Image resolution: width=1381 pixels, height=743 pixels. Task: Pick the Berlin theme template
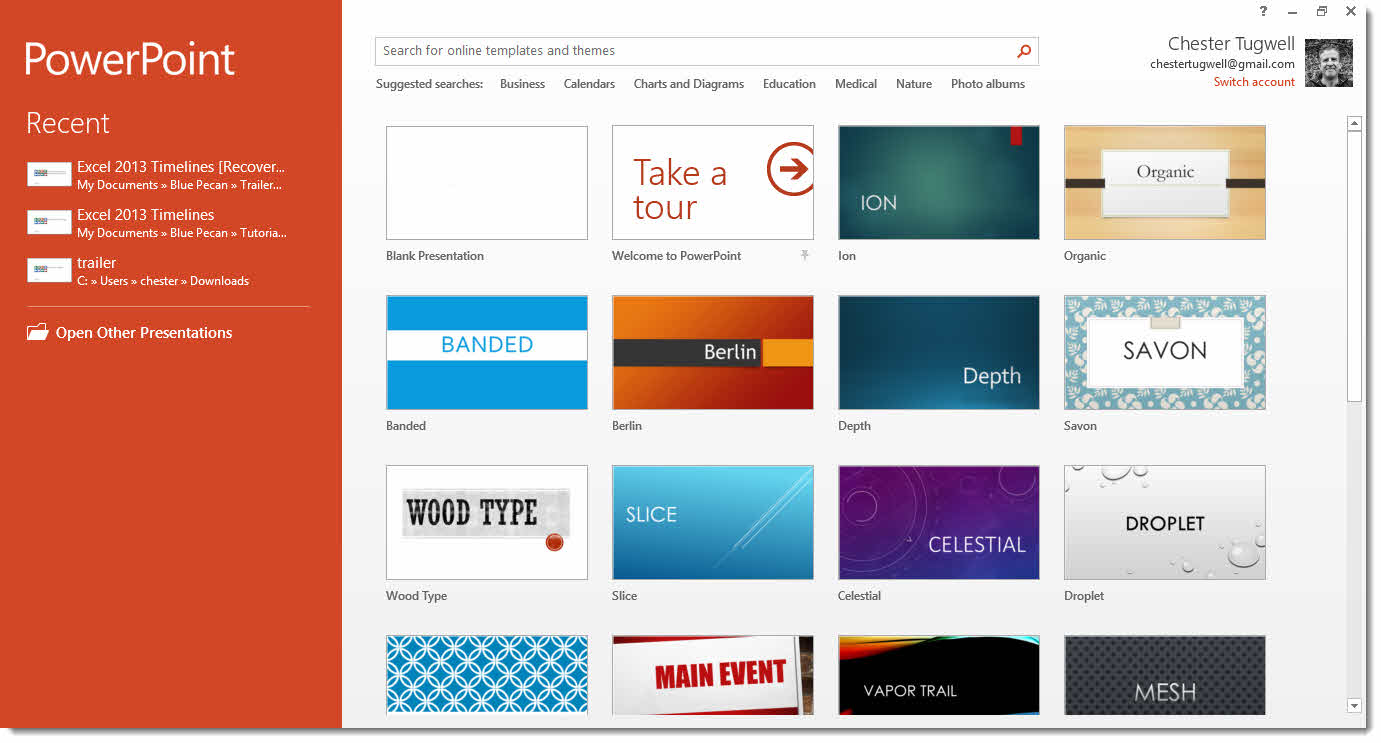712,352
